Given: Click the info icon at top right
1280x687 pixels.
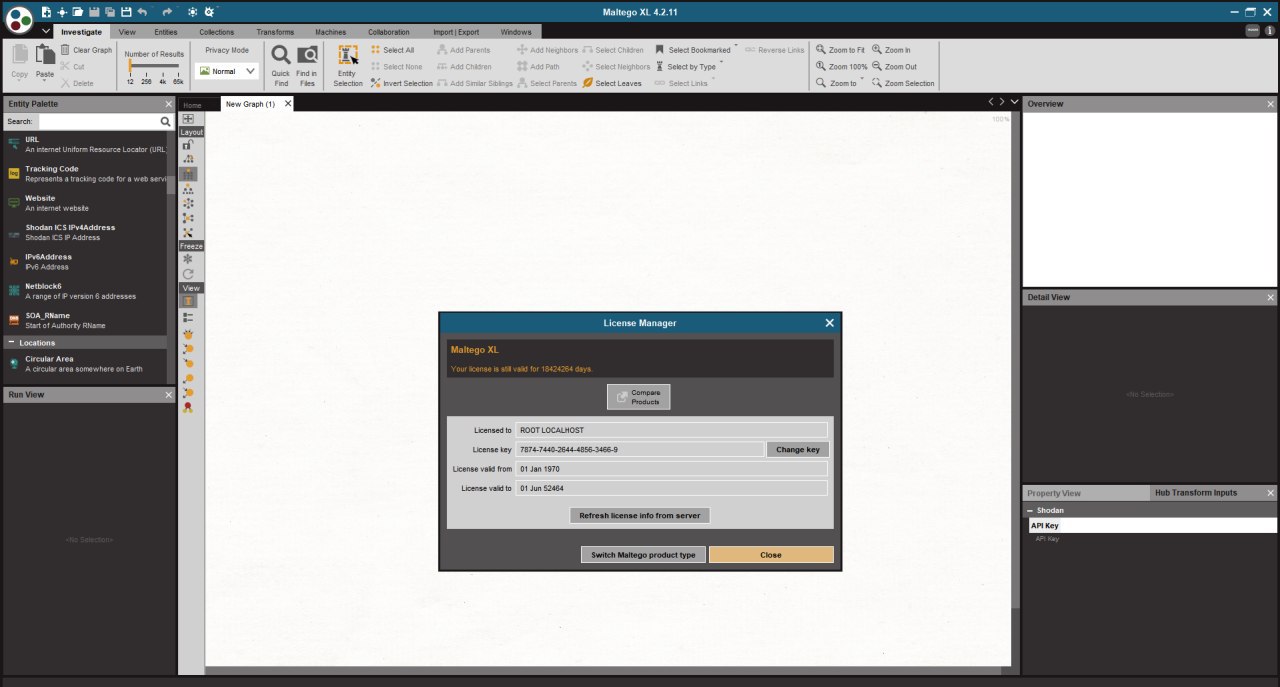Looking at the screenshot, I should (1271, 31).
